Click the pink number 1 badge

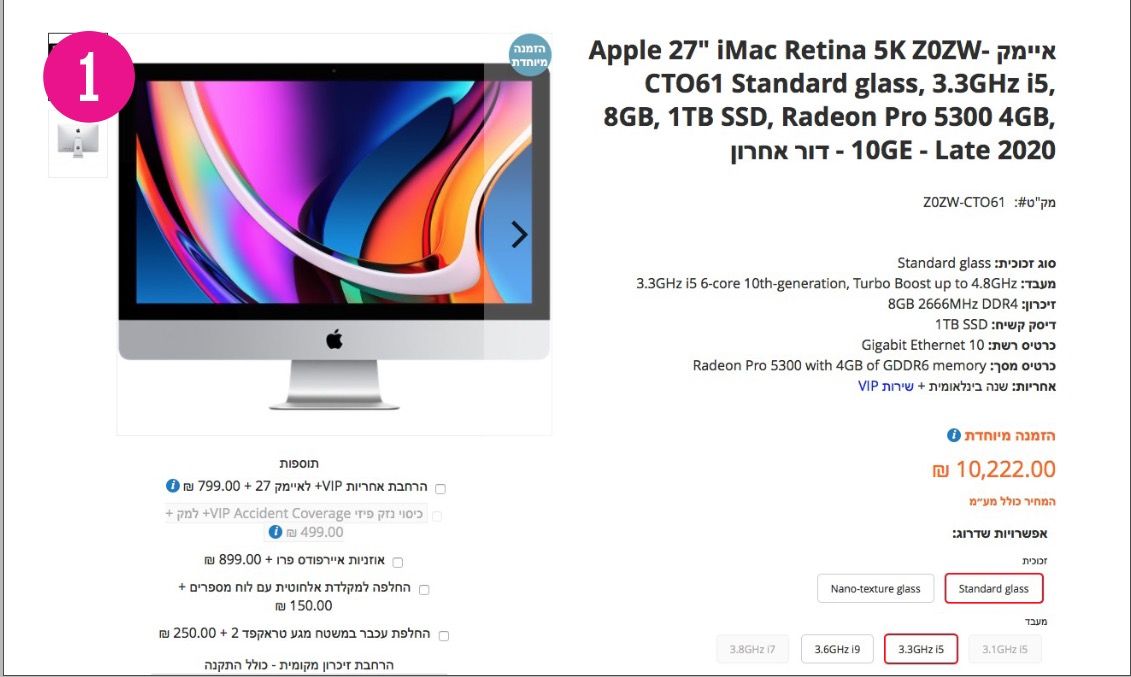89,76
